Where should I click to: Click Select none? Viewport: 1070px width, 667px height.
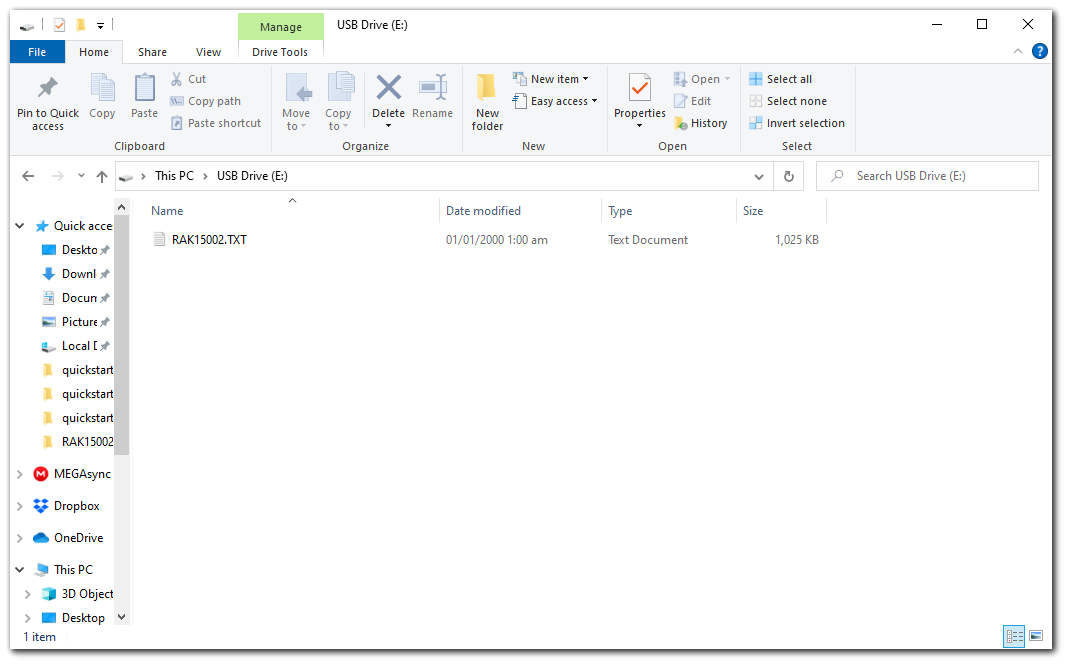click(x=788, y=101)
